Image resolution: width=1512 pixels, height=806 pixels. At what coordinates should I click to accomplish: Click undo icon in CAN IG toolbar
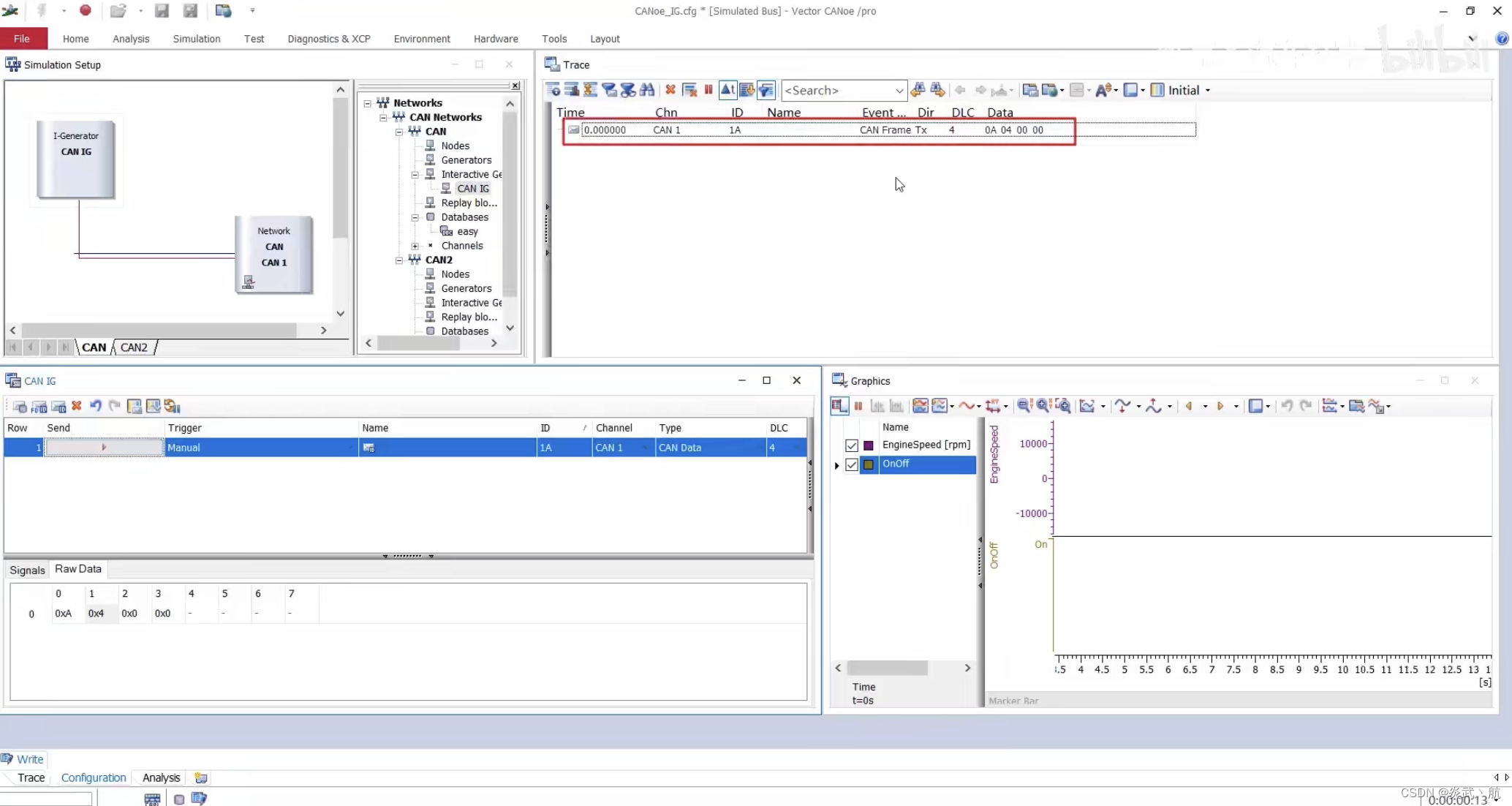[96, 406]
